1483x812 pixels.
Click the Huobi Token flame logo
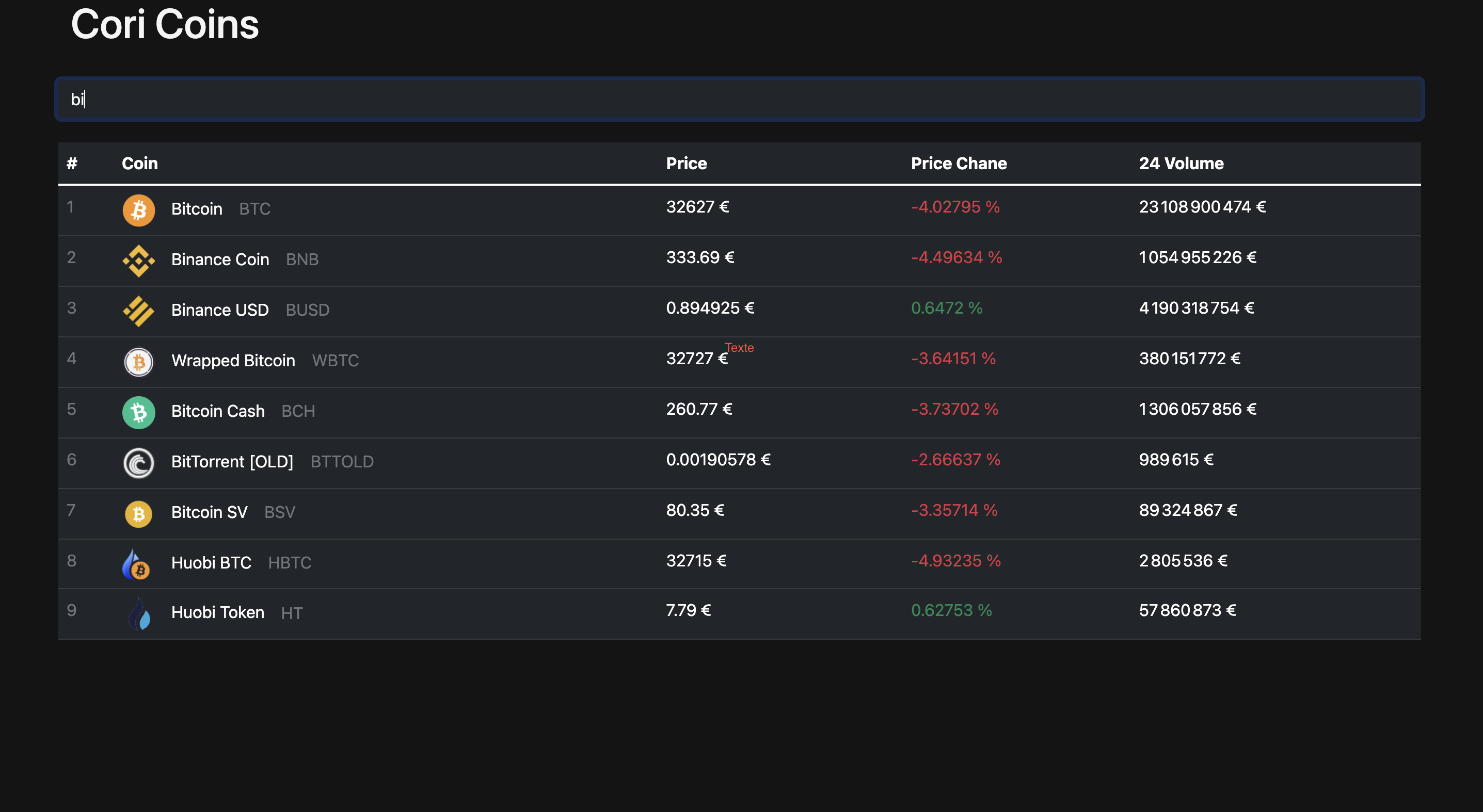(x=139, y=614)
